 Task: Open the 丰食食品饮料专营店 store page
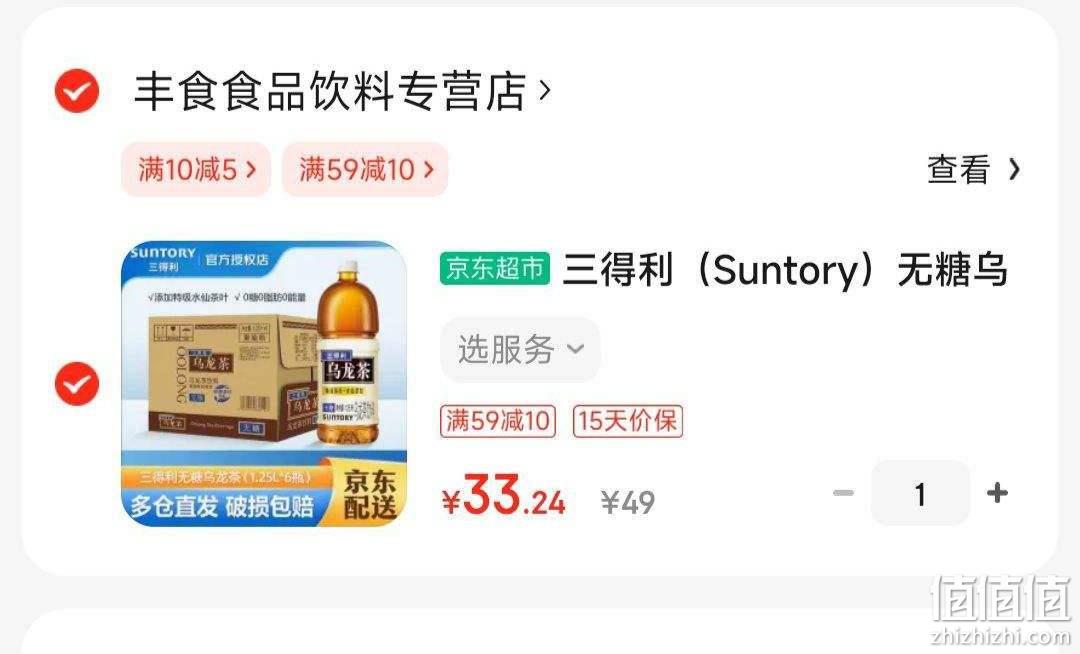(x=330, y=91)
